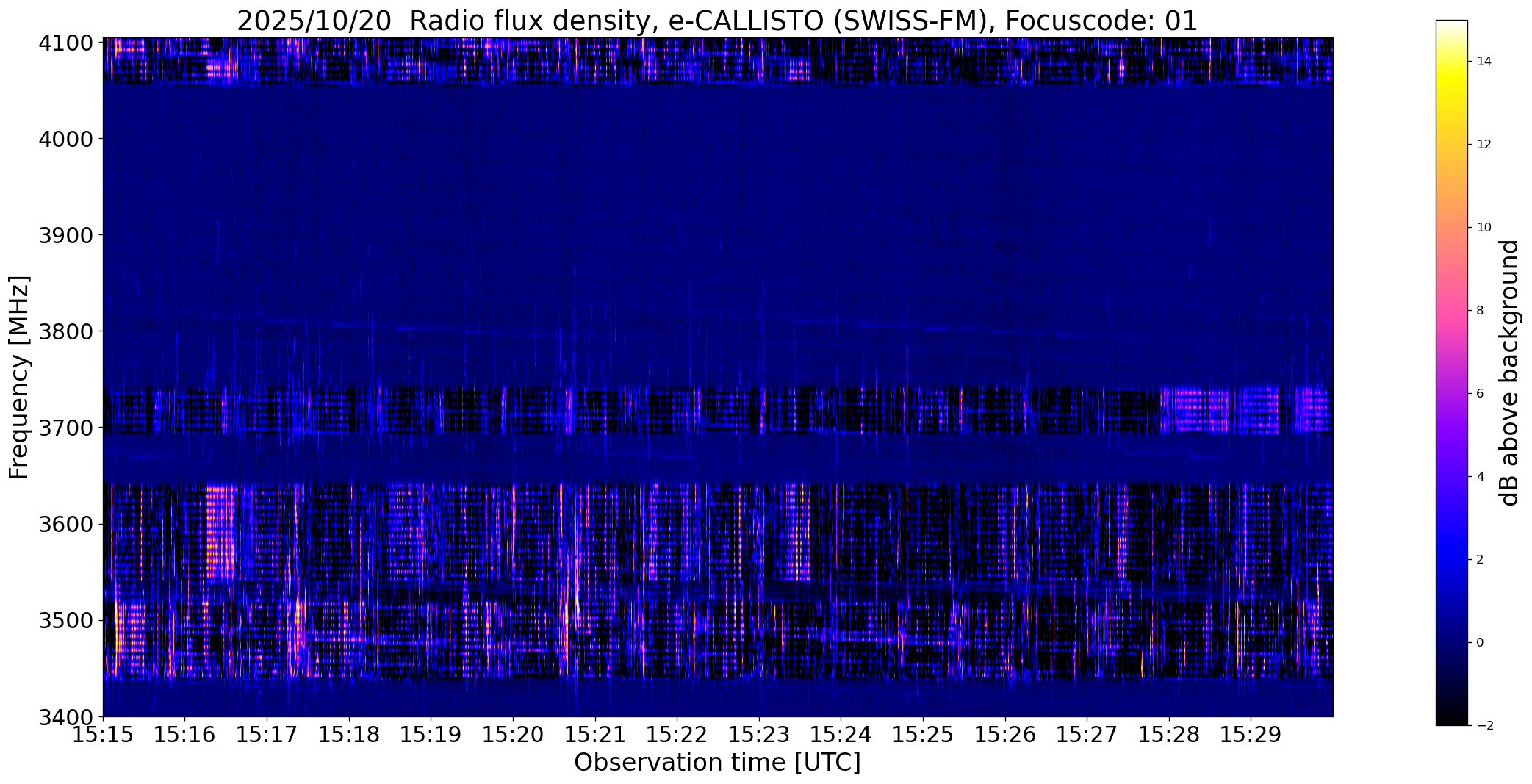This screenshot has height=784, width=1532.
Task: Click the plot title mentioning e-CALLISTO (SWISS-FM)
Action: (717, 21)
